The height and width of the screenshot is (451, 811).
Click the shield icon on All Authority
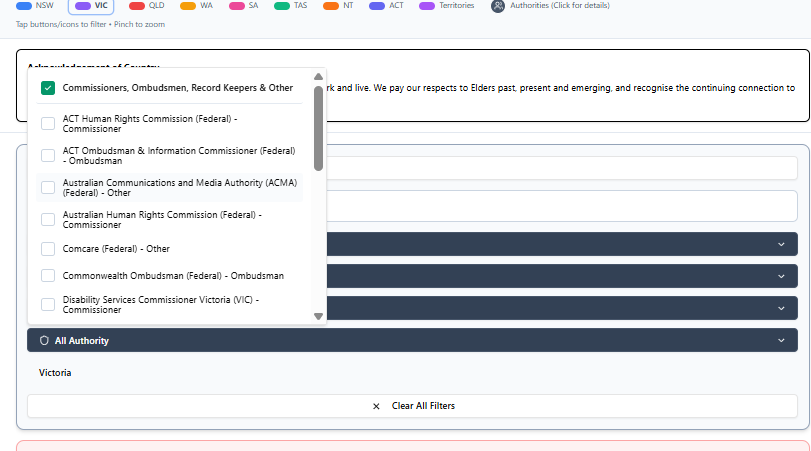(44, 340)
